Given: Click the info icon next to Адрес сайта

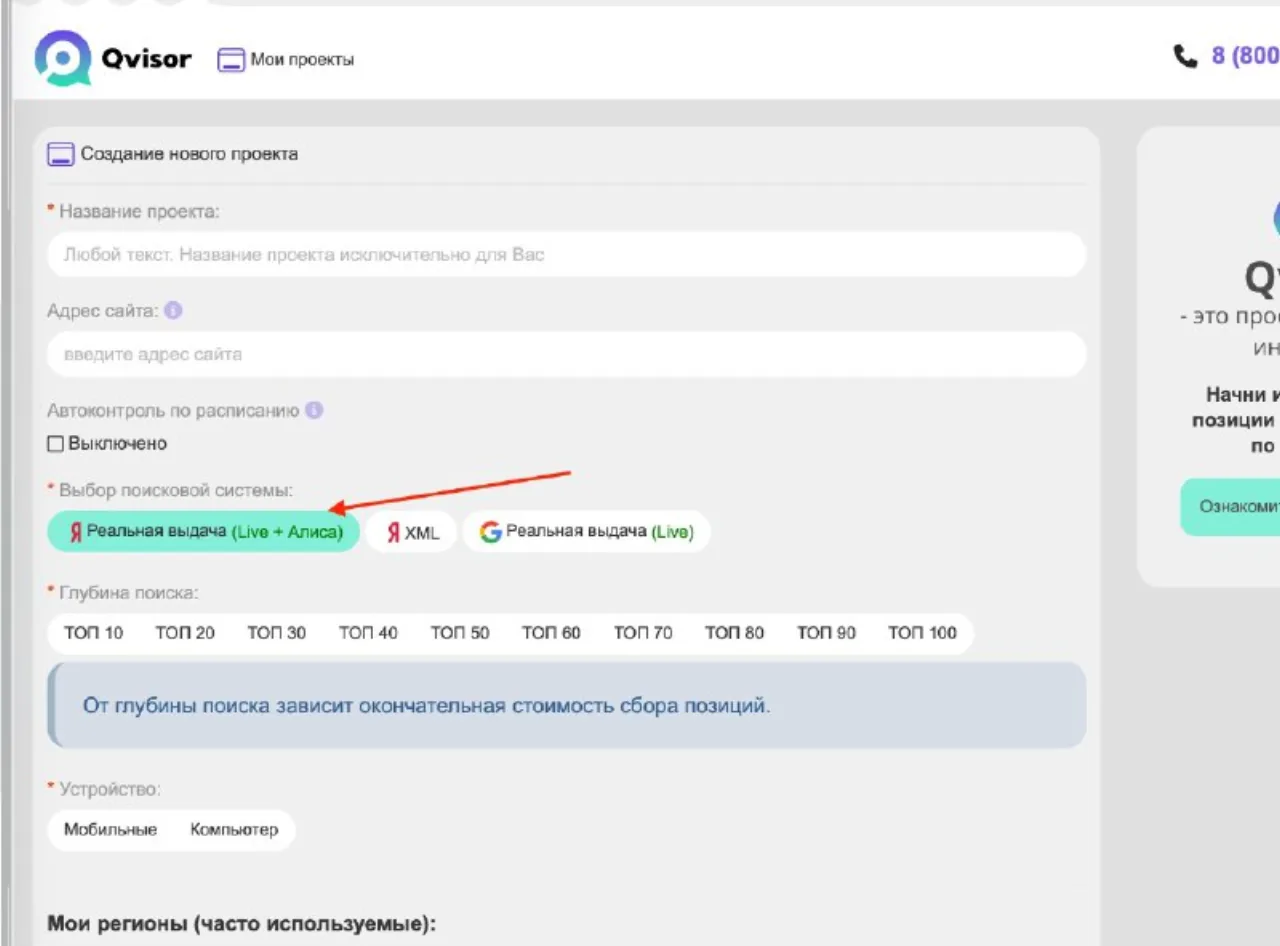Looking at the screenshot, I should pyautogui.click(x=173, y=311).
